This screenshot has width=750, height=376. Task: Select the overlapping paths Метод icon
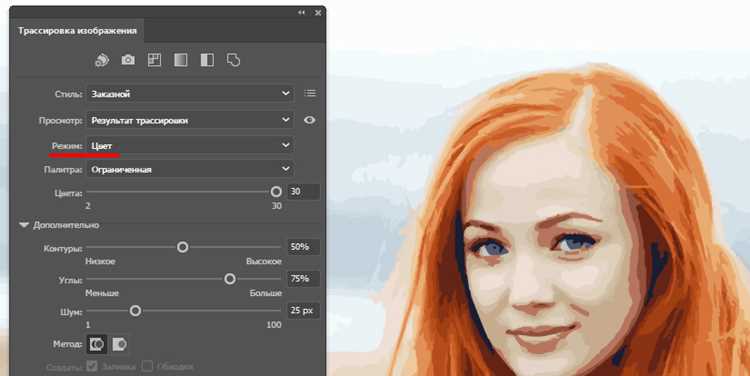[119, 344]
